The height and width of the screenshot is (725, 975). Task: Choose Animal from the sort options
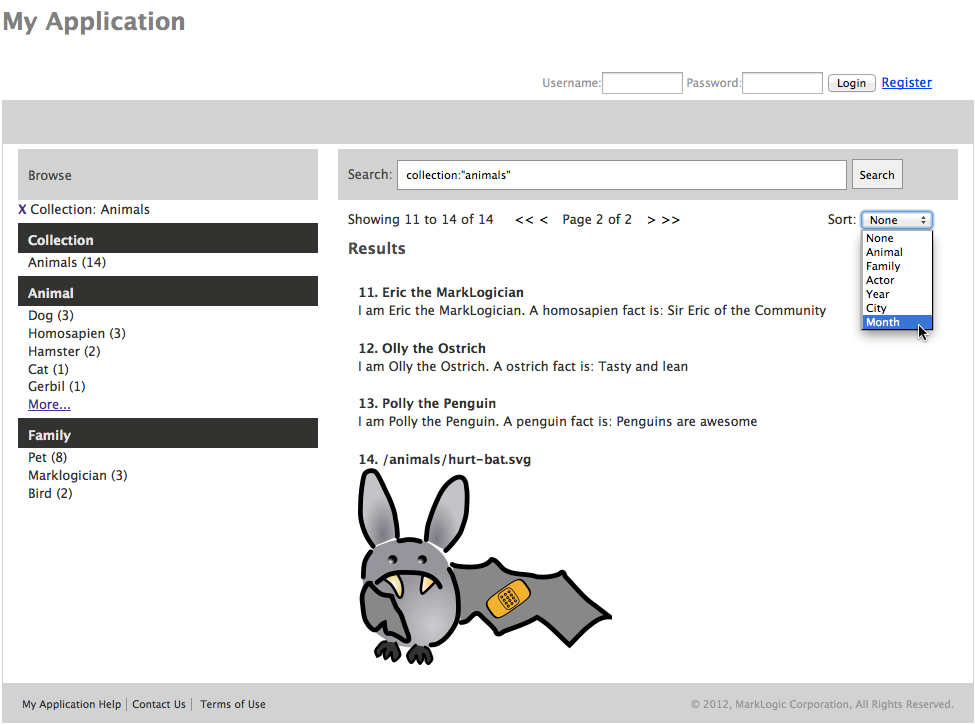[884, 252]
